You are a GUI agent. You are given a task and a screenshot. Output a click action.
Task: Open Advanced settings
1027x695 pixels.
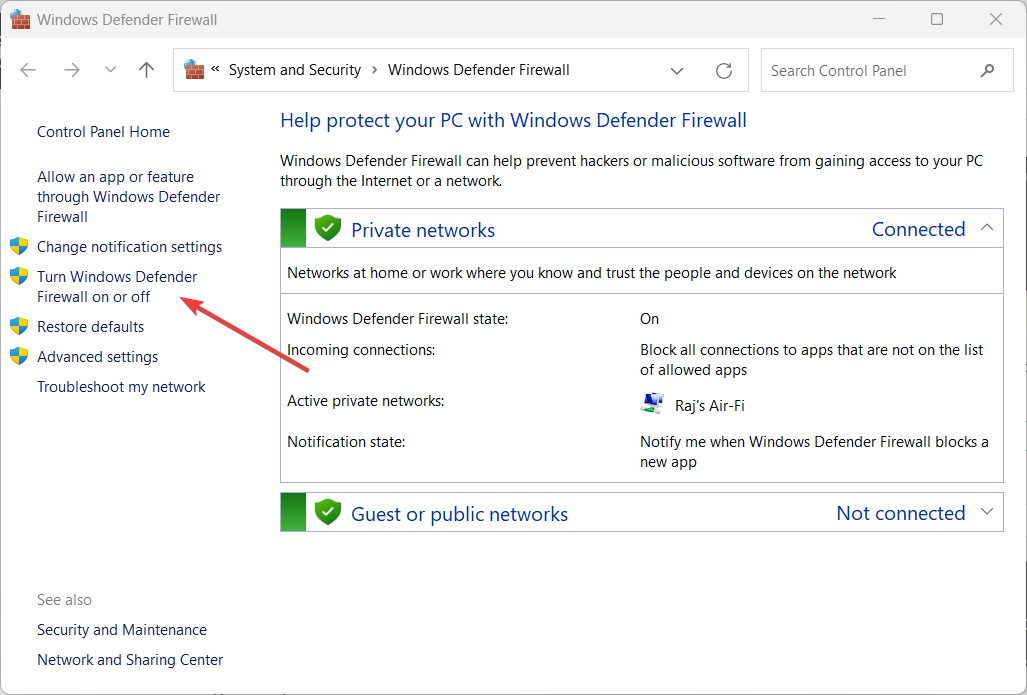point(98,357)
